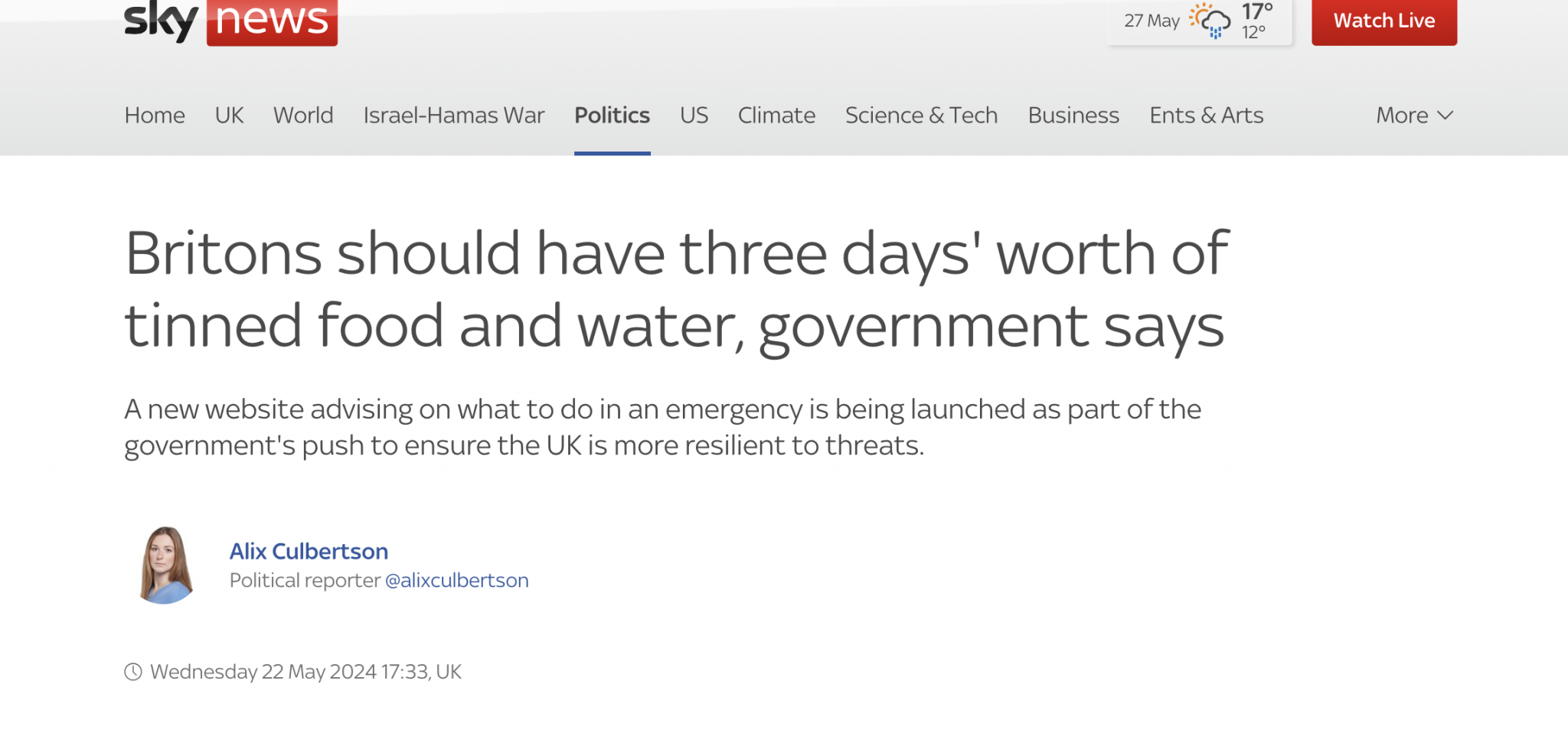1568x740 pixels.
Task: Click the 27 May weather widget
Action: (1200, 21)
